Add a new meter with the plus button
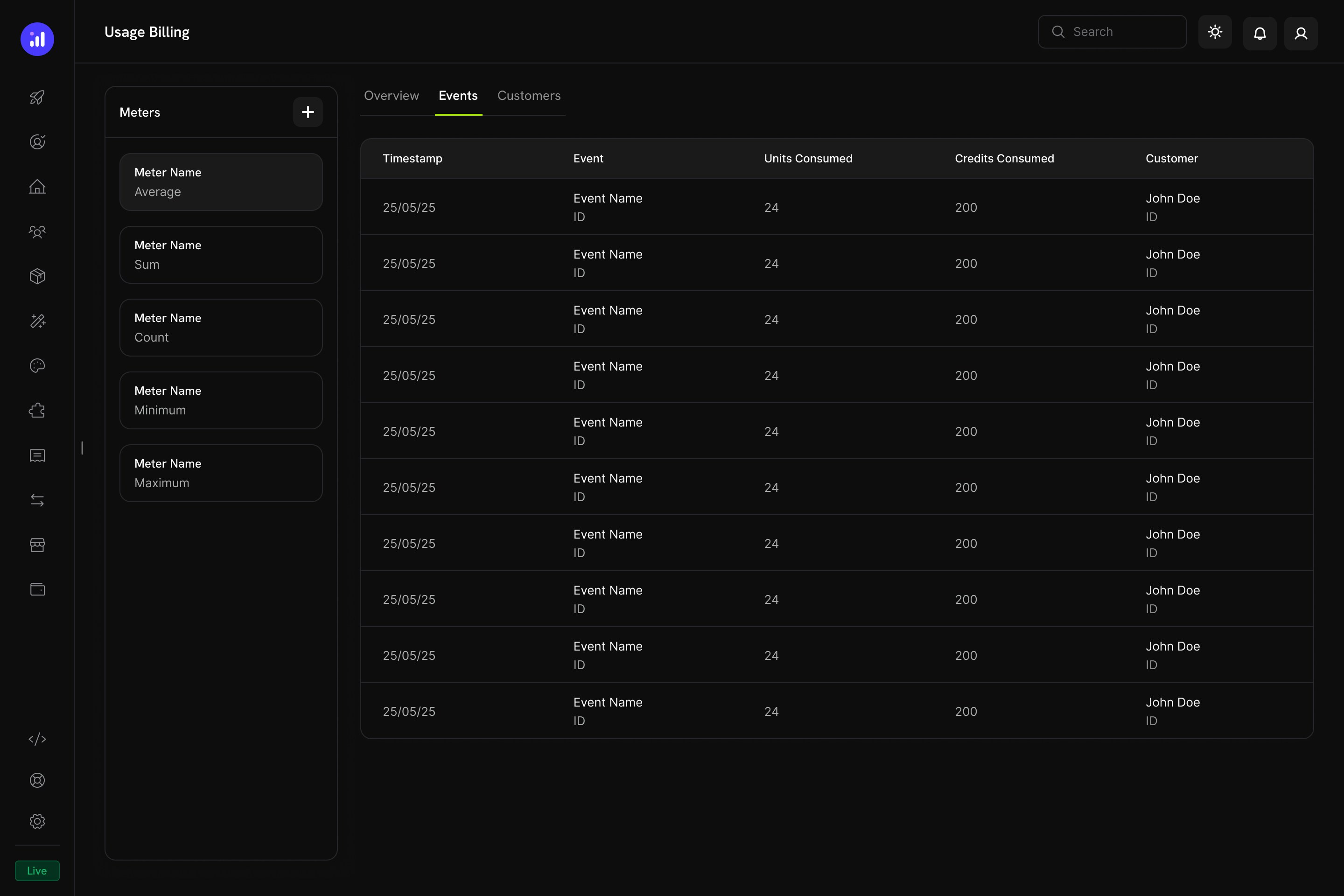Viewport: 1344px width, 896px height. point(308,112)
